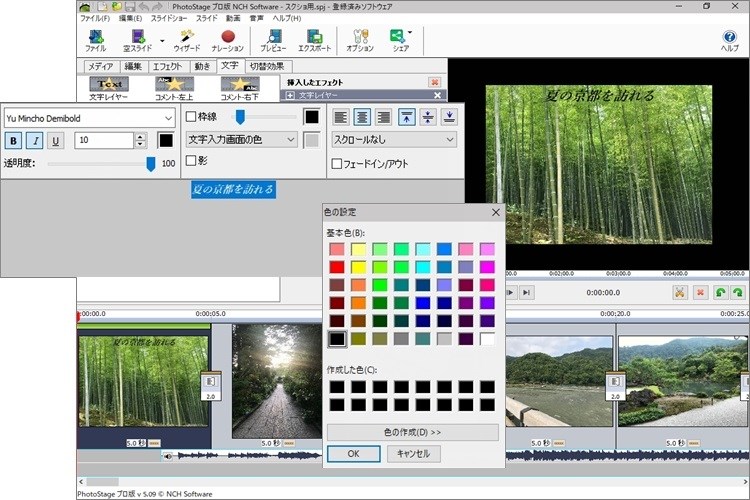Open the スクロールなし scroll dropdown

(x=394, y=140)
